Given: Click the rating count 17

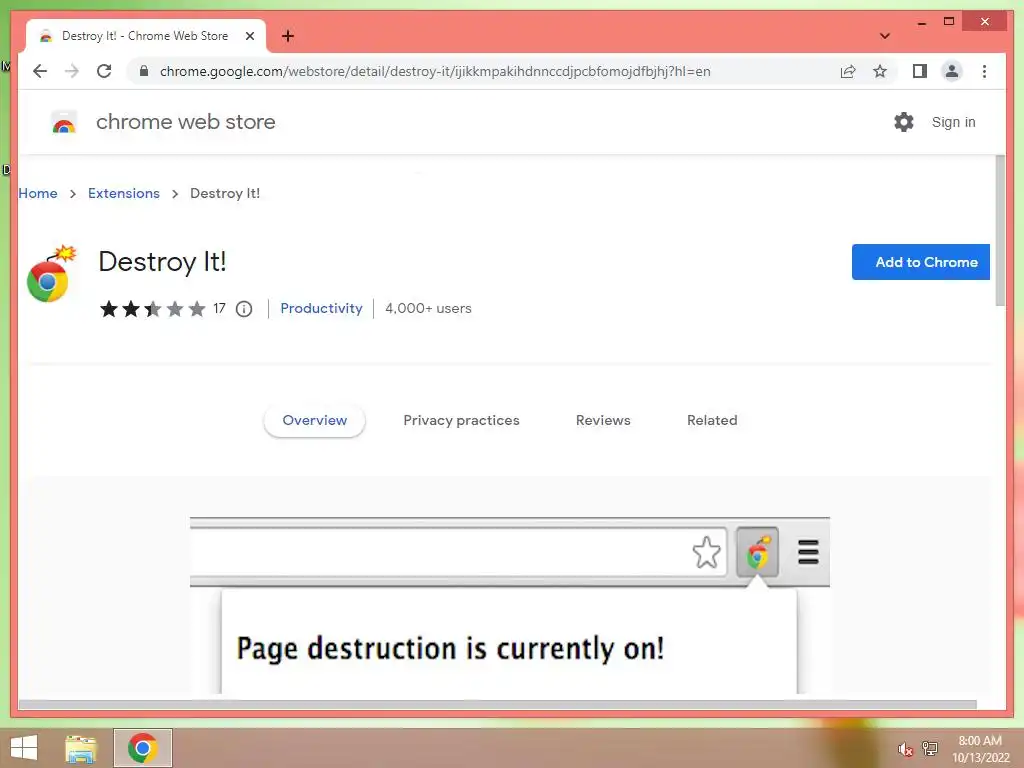Looking at the screenshot, I should [x=219, y=308].
